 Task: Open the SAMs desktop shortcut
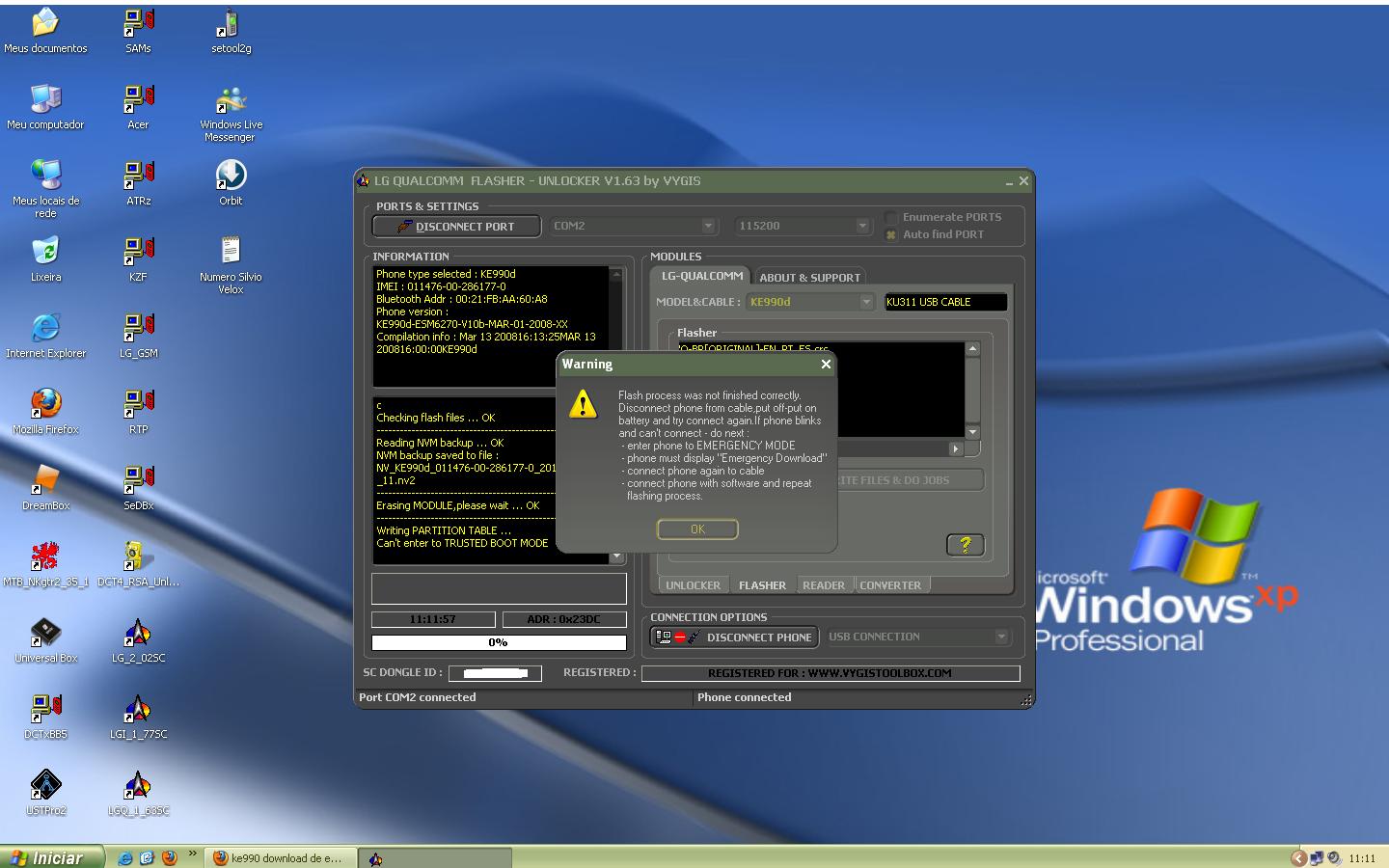coord(138,31)
